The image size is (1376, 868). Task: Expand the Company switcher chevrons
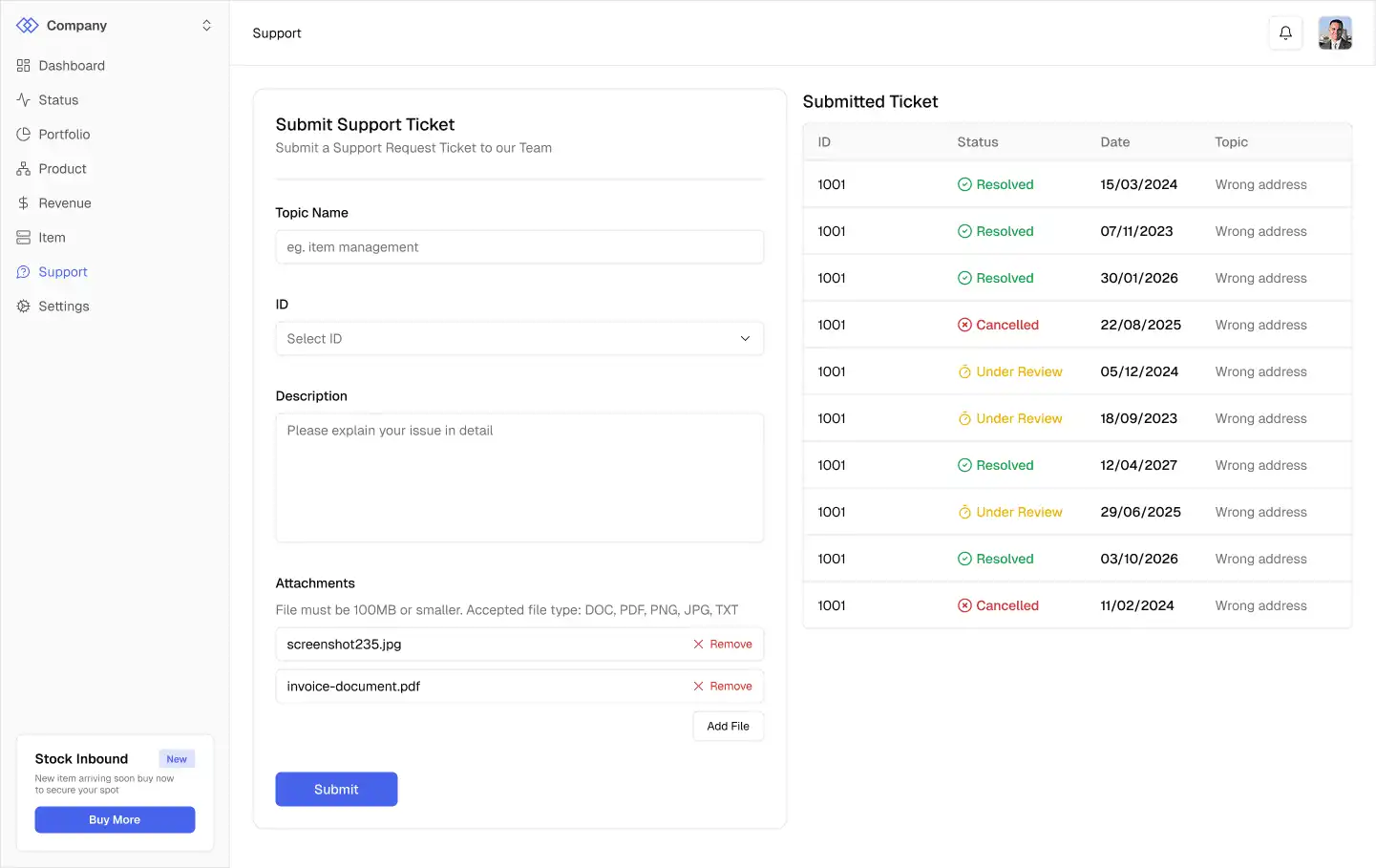tap(206, 26)
